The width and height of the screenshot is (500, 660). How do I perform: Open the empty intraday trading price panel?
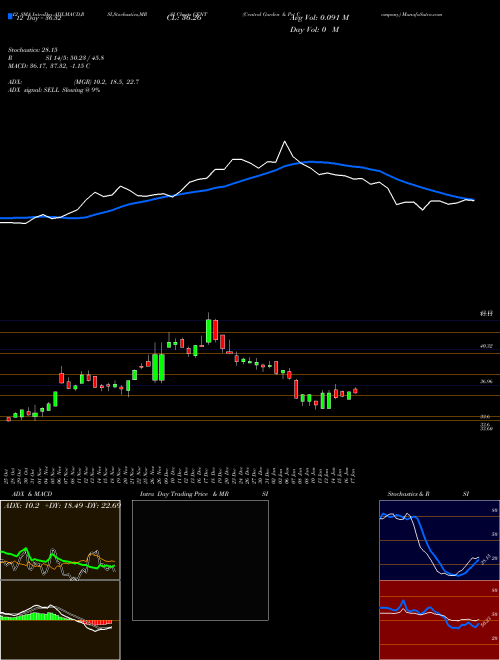[x=200, y=560]
